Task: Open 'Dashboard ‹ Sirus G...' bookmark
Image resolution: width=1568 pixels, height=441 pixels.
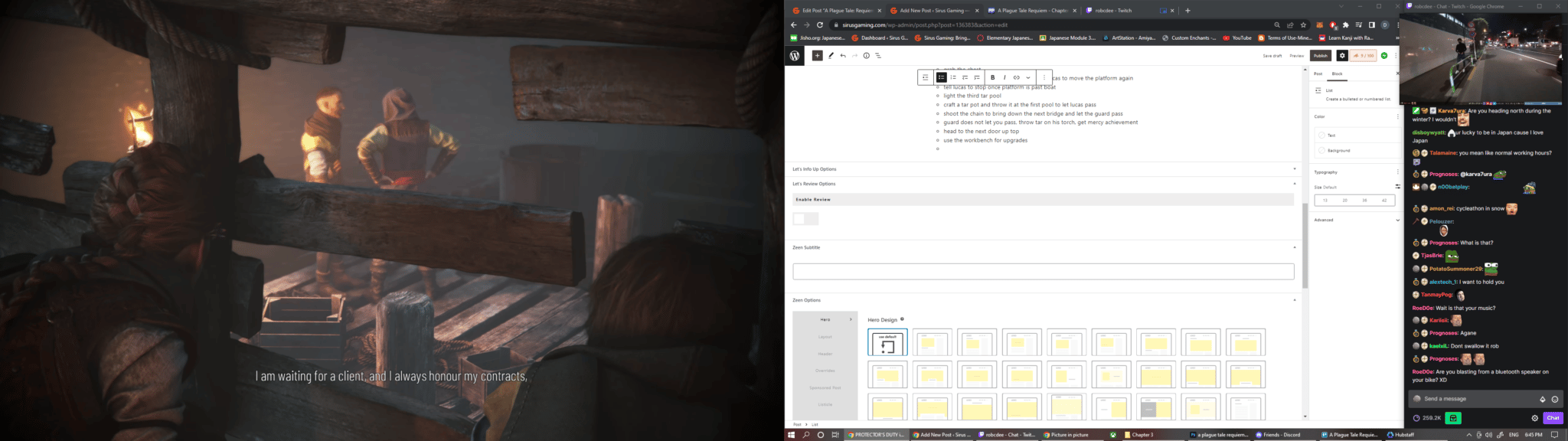Action: (x=880, y=38)
